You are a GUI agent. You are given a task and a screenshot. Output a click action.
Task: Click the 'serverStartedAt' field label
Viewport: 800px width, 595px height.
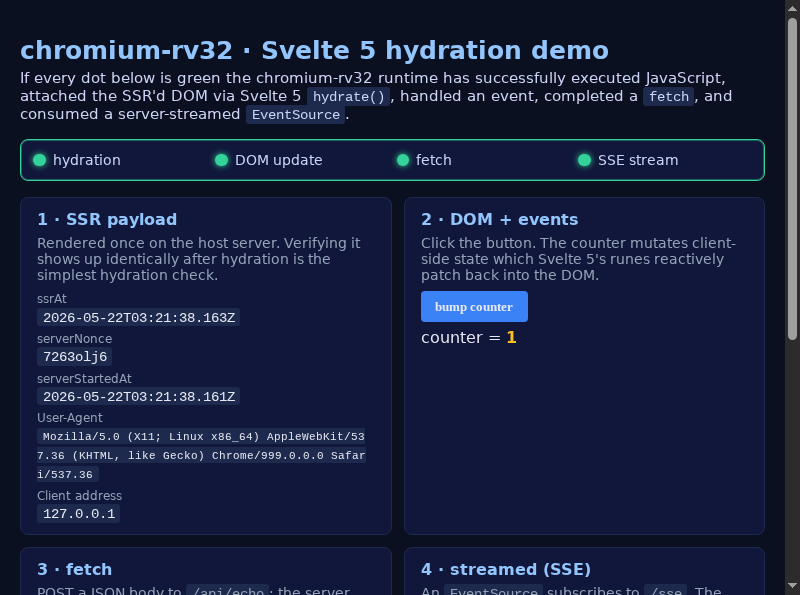[84, 379]
